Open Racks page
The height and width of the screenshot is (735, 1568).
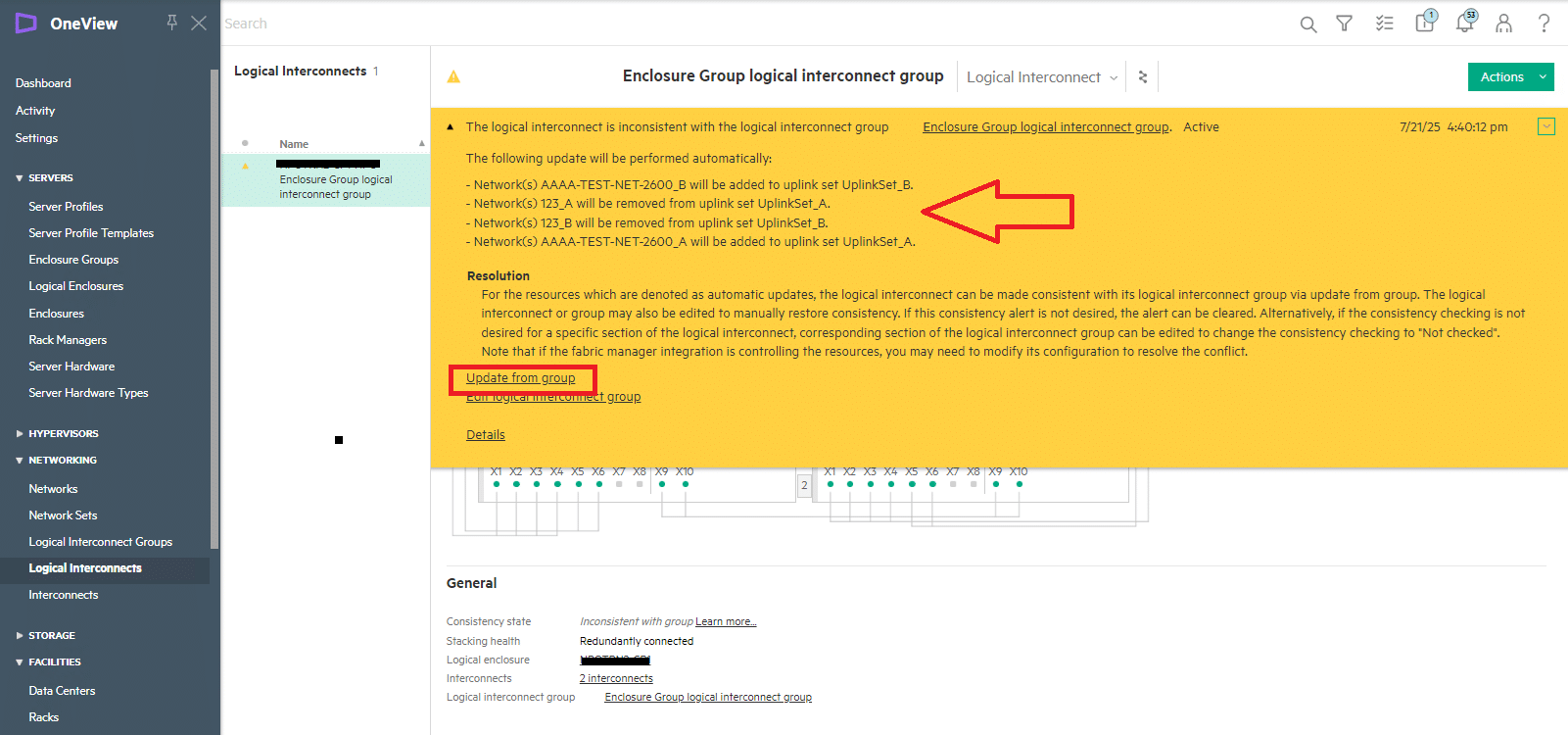[44, 717]
